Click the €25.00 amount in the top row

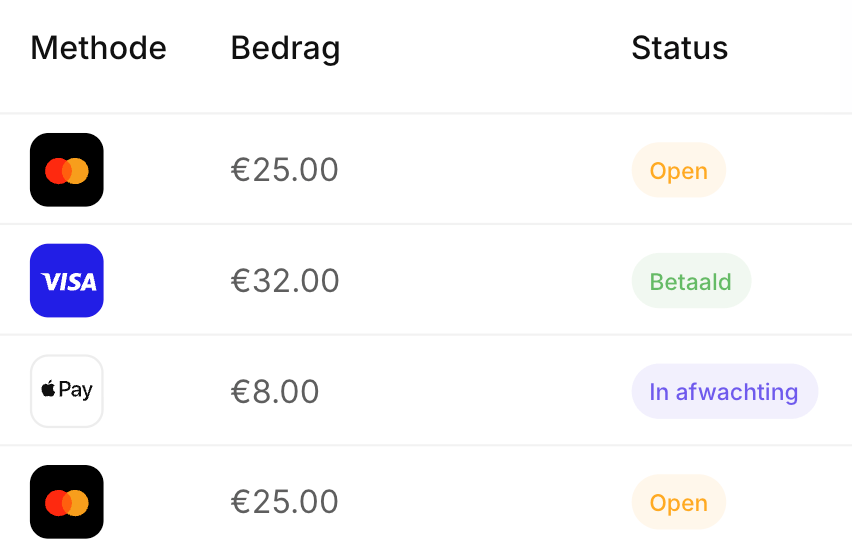(x=284, y=171)
